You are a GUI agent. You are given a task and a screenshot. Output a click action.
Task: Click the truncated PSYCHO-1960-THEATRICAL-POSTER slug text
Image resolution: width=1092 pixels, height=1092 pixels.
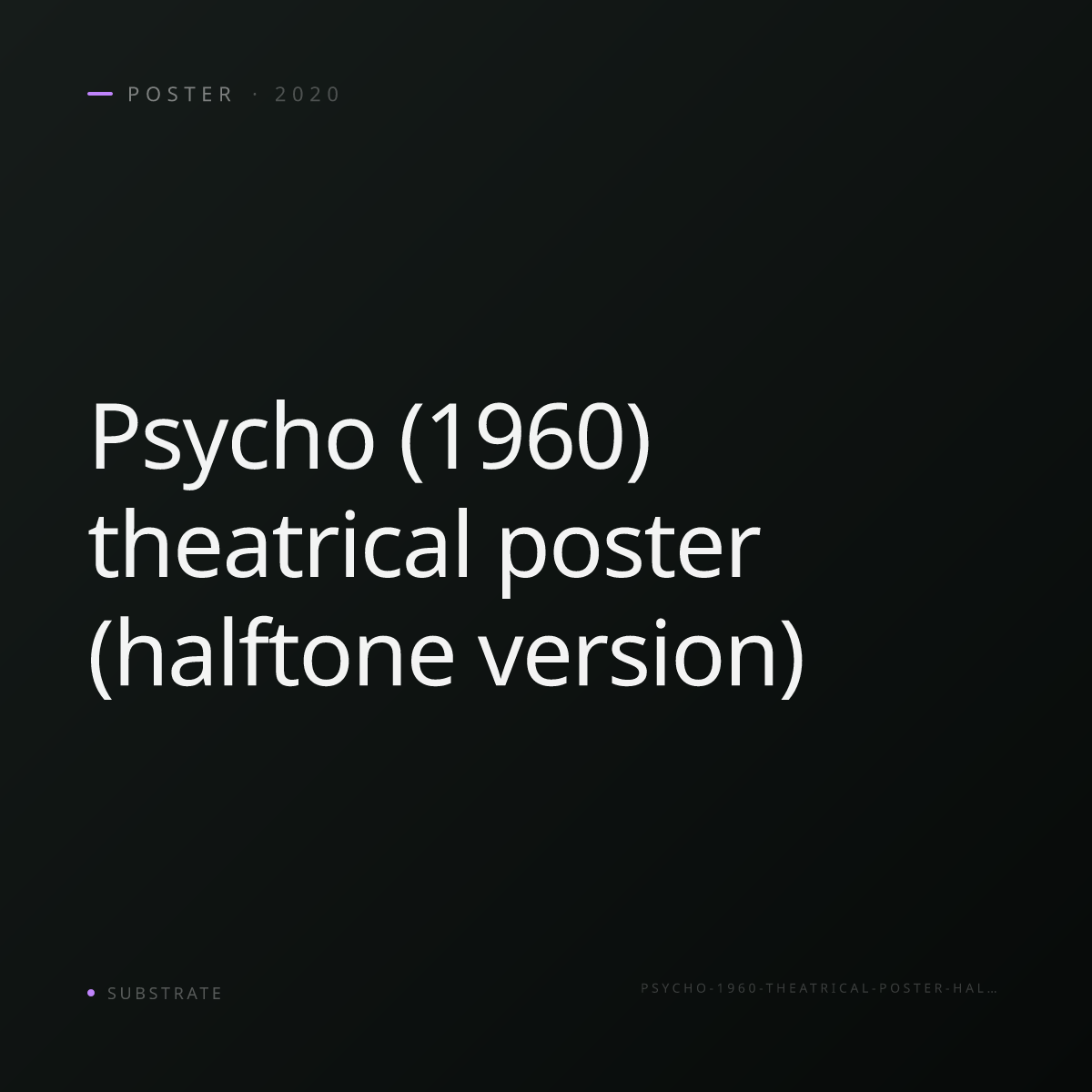click(x=819, y=988)
